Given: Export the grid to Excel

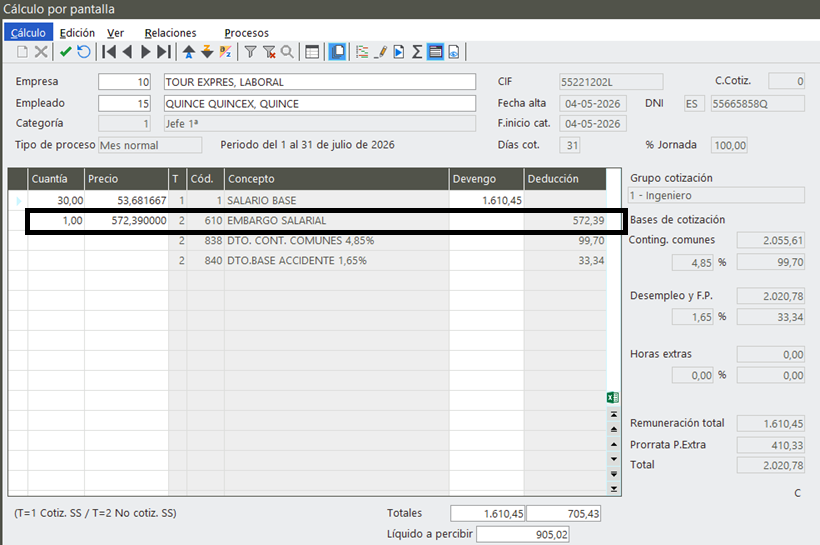Looking at the screenshot, I should tap(613, 398).
